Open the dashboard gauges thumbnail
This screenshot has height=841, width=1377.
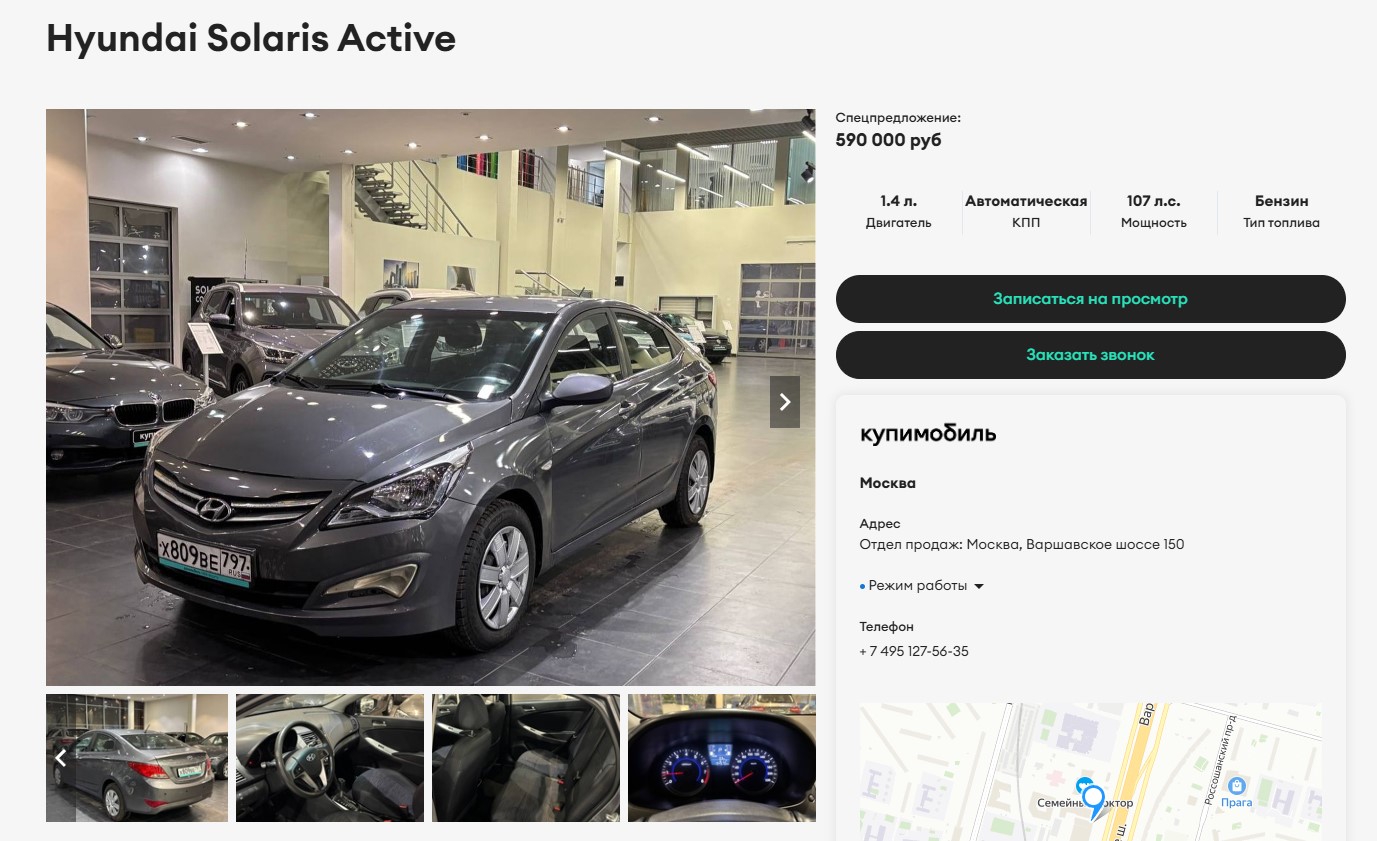[722, 758]
